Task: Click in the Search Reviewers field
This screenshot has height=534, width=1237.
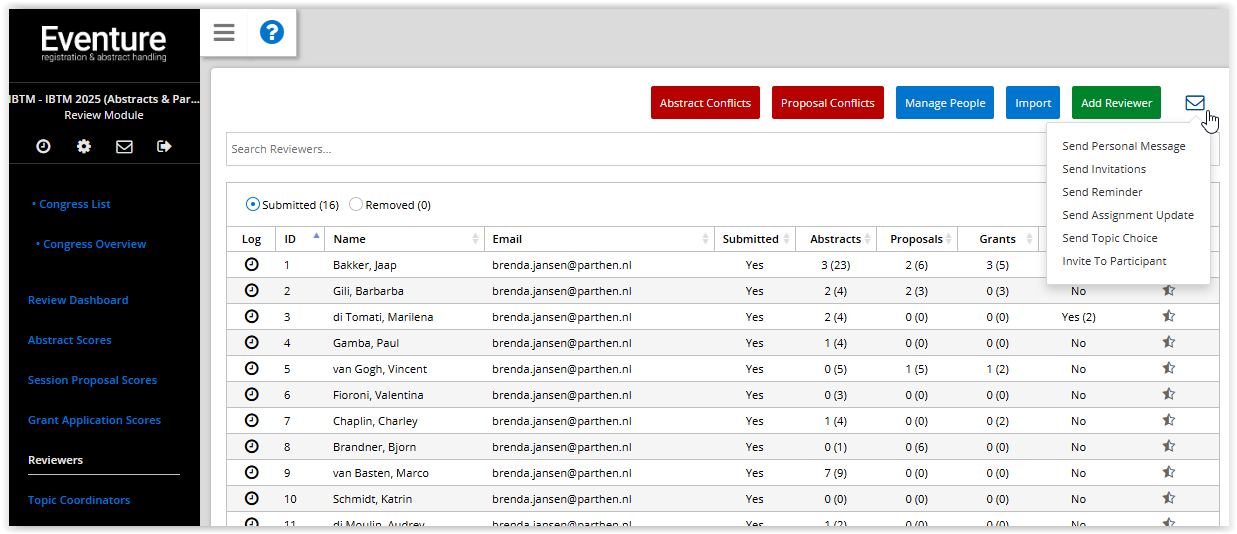Action: [630, 149]
